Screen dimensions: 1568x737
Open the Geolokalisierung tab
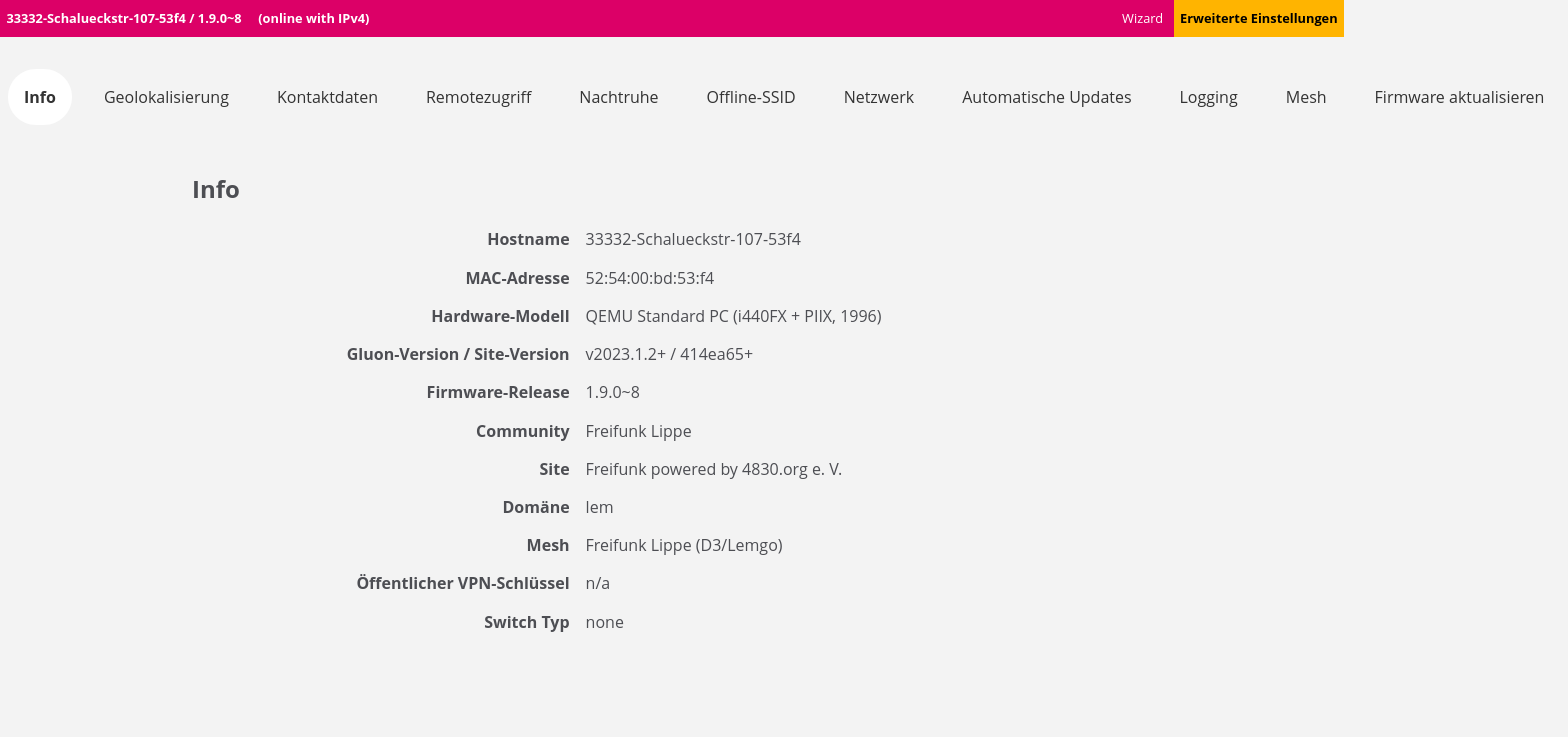(166, 97)
